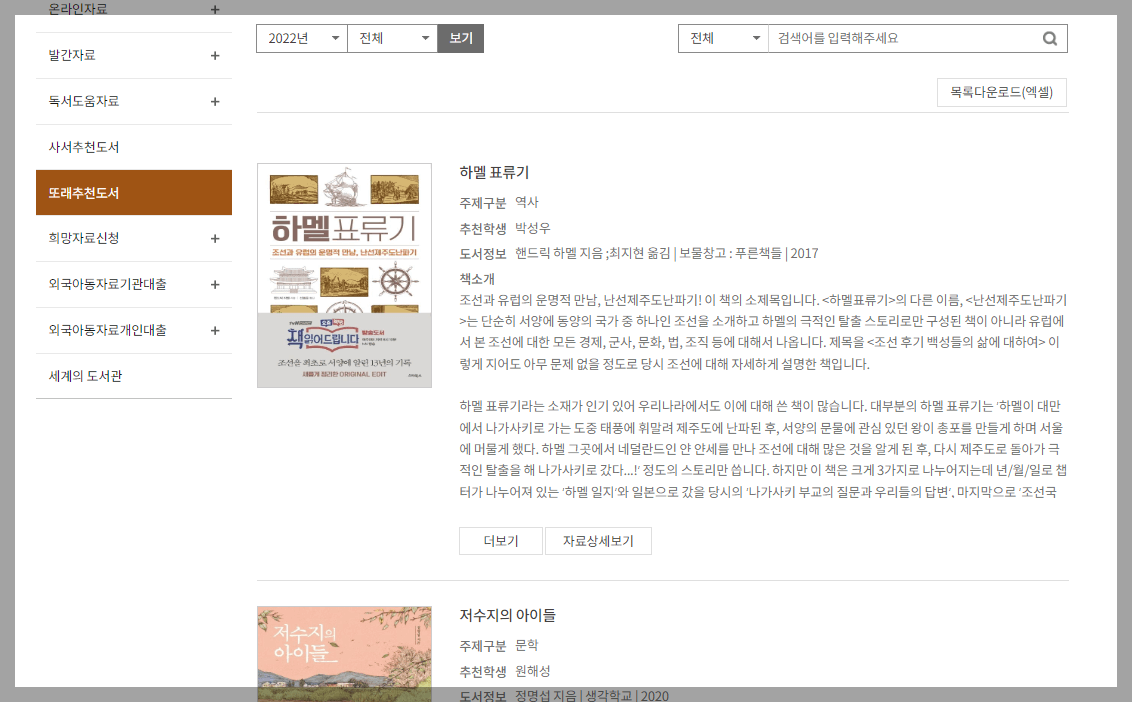Focus the 검색어를 입력해주세요 search field
Screen dimensions: 1132x702
[902, 38]
